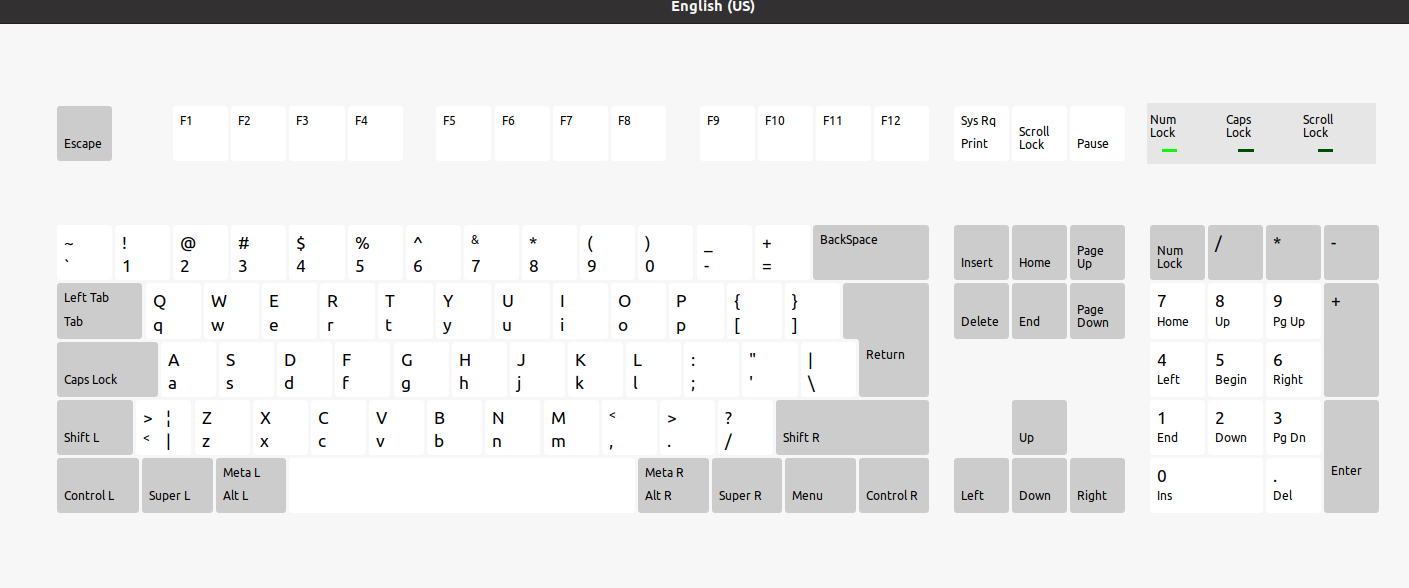Click the greater-than less-than key beside Shift L

coord(164,427)
